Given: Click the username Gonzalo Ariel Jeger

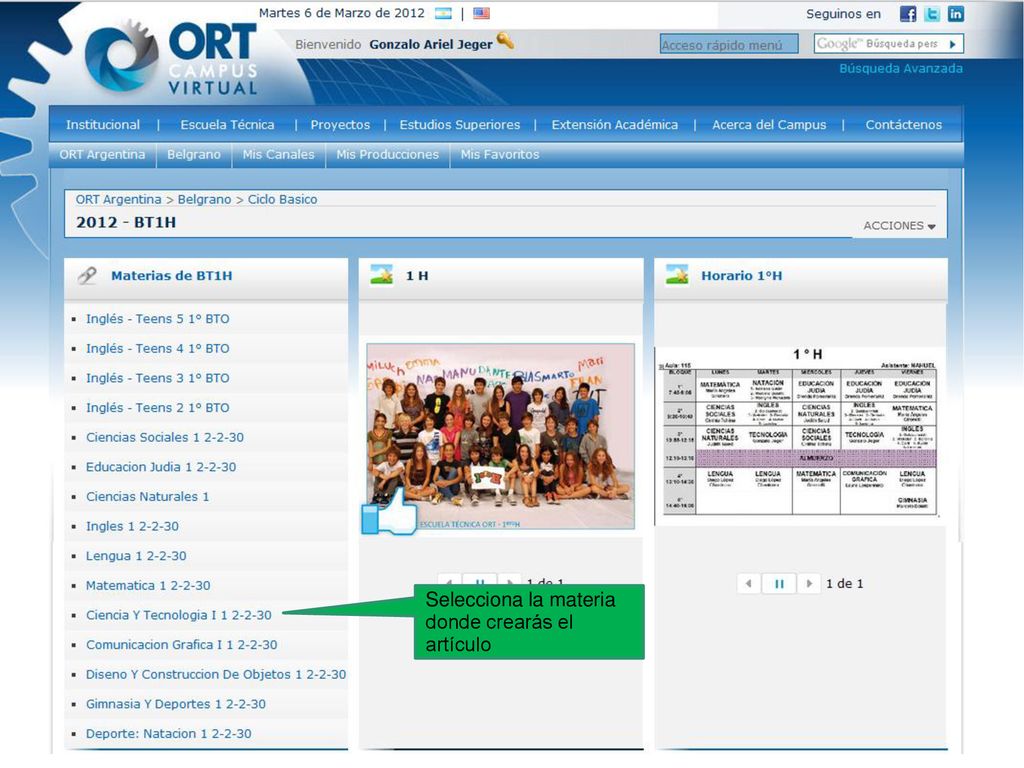Looking at the screenshot, I should [431, 44].
